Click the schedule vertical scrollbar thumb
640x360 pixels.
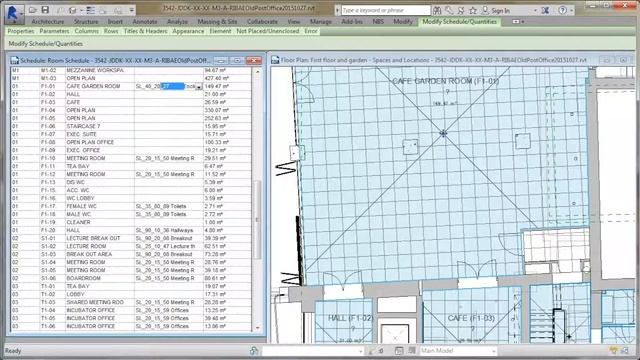point(257,220)
